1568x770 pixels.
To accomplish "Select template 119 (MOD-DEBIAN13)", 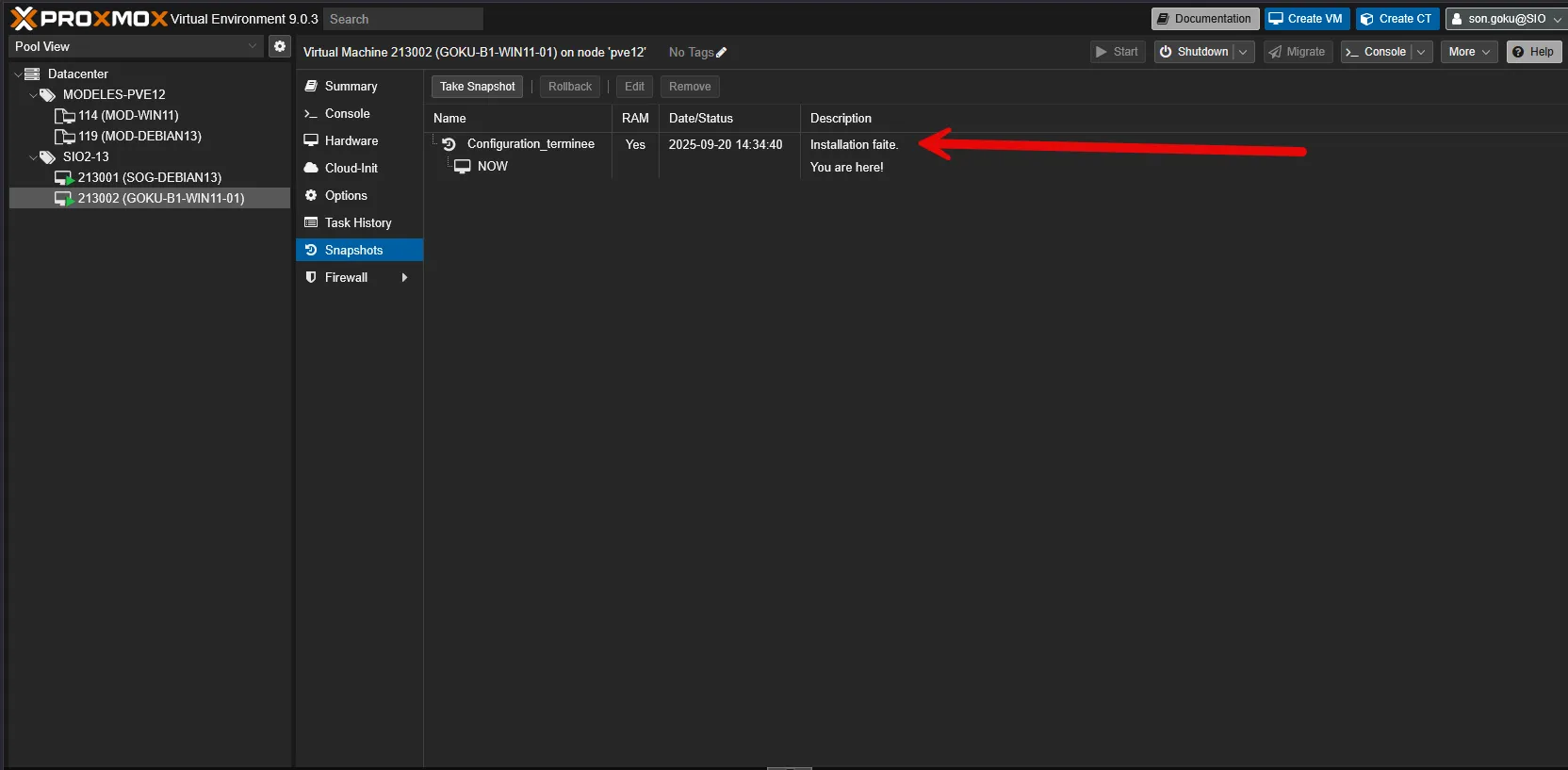I will pos(139,136).
